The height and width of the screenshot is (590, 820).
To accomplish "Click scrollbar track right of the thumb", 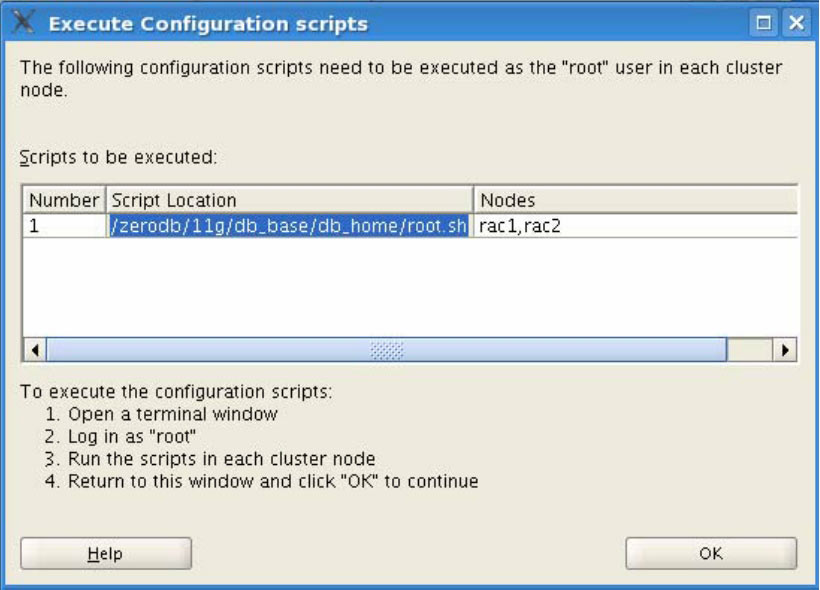I will 750,350.
